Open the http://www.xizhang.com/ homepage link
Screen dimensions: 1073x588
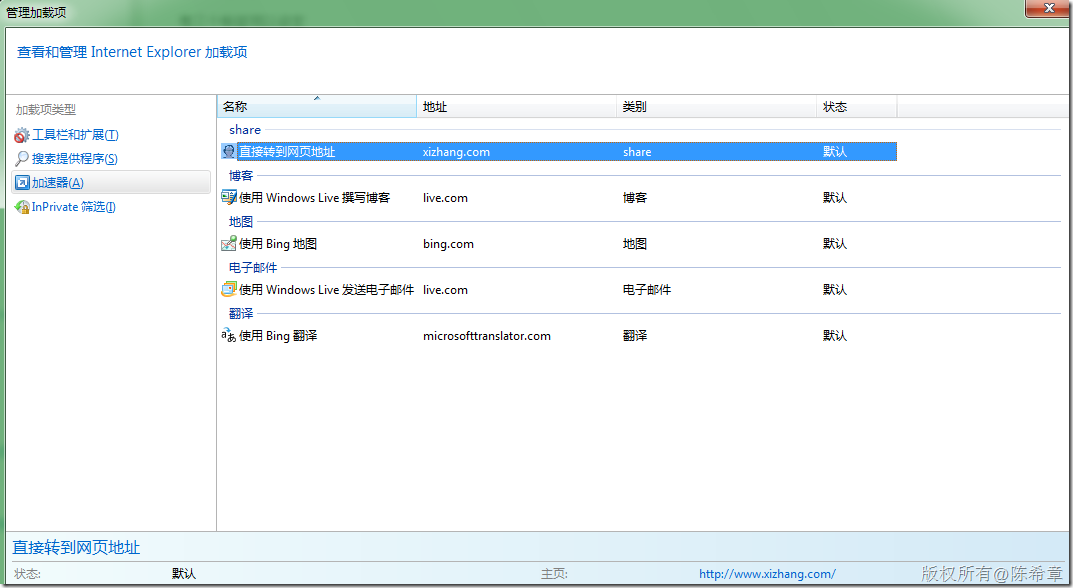click(x=767, y=574)
